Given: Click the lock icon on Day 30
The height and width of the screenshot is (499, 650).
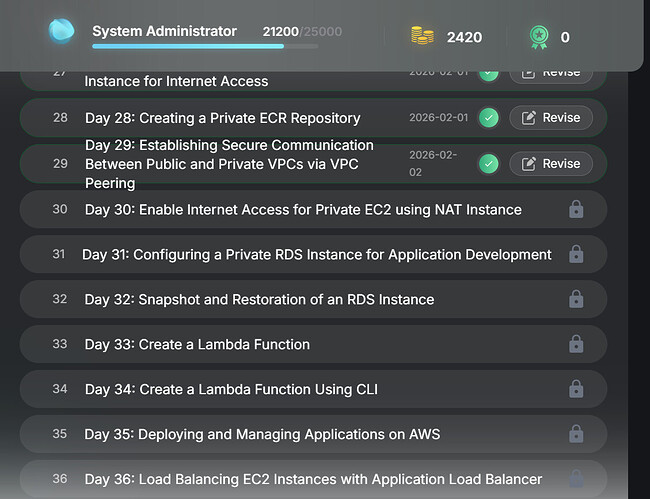Looking at the screenshot, I should click(576, 210).
